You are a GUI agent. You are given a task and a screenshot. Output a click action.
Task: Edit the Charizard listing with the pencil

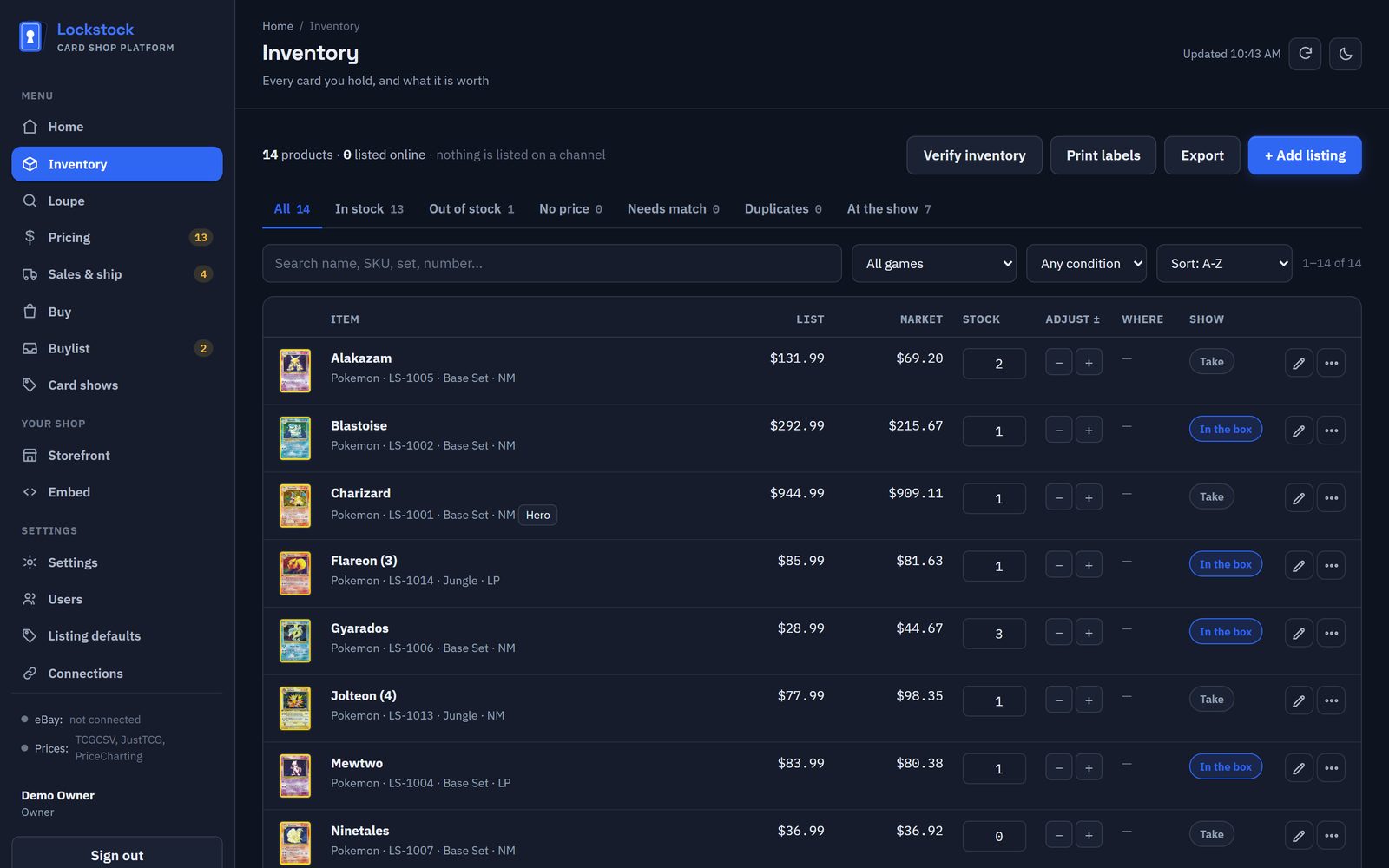tap(1299, 498)
